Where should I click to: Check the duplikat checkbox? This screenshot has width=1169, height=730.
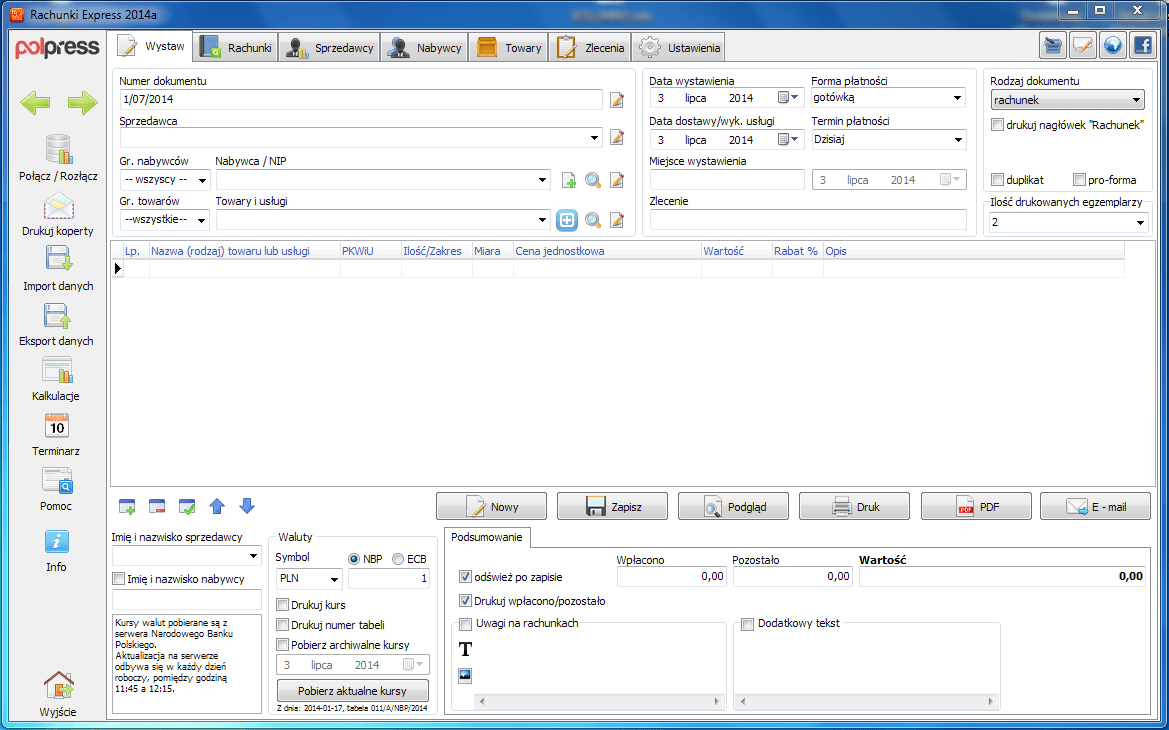click(x=998, y=180)
